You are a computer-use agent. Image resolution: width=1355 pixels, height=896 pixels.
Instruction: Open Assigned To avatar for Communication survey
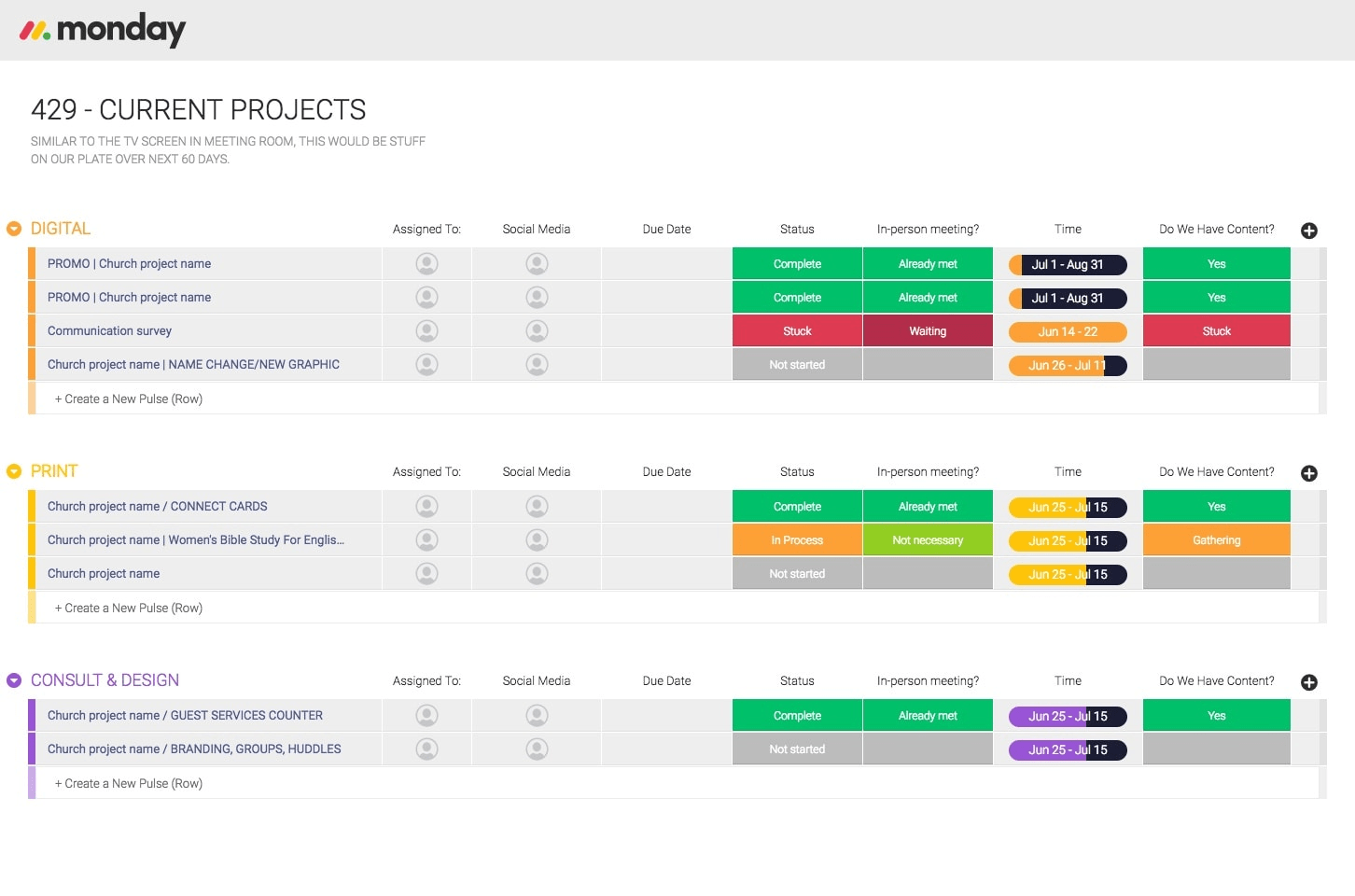(426, 330)
